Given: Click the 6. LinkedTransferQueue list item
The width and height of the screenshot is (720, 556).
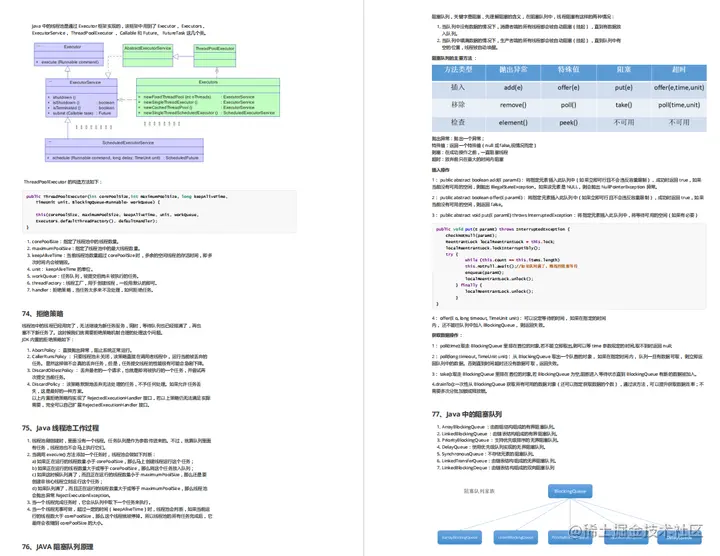Looking at the screenshot, I should coord(496,461).
